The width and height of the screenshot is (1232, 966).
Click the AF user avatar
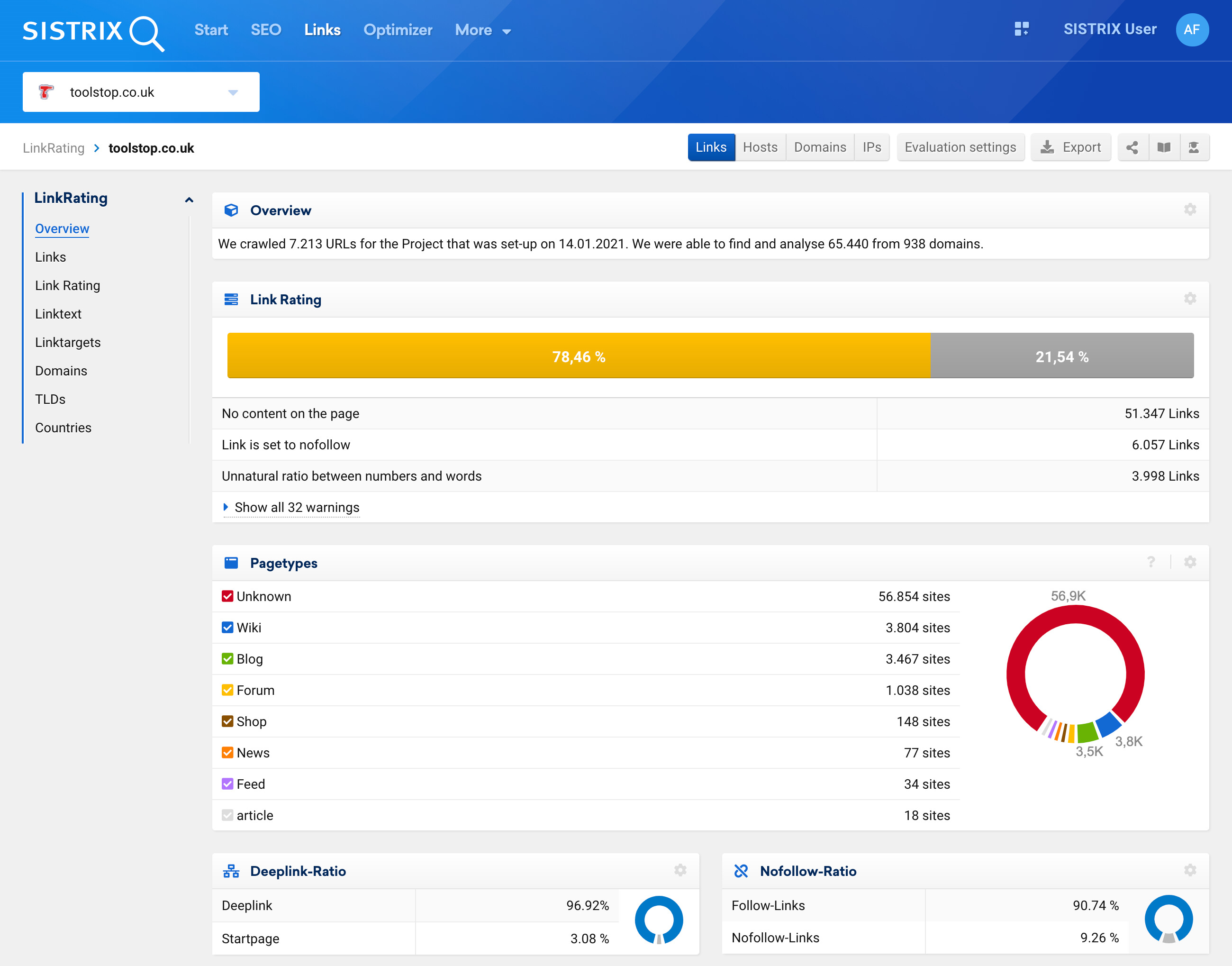[1192, 29]
